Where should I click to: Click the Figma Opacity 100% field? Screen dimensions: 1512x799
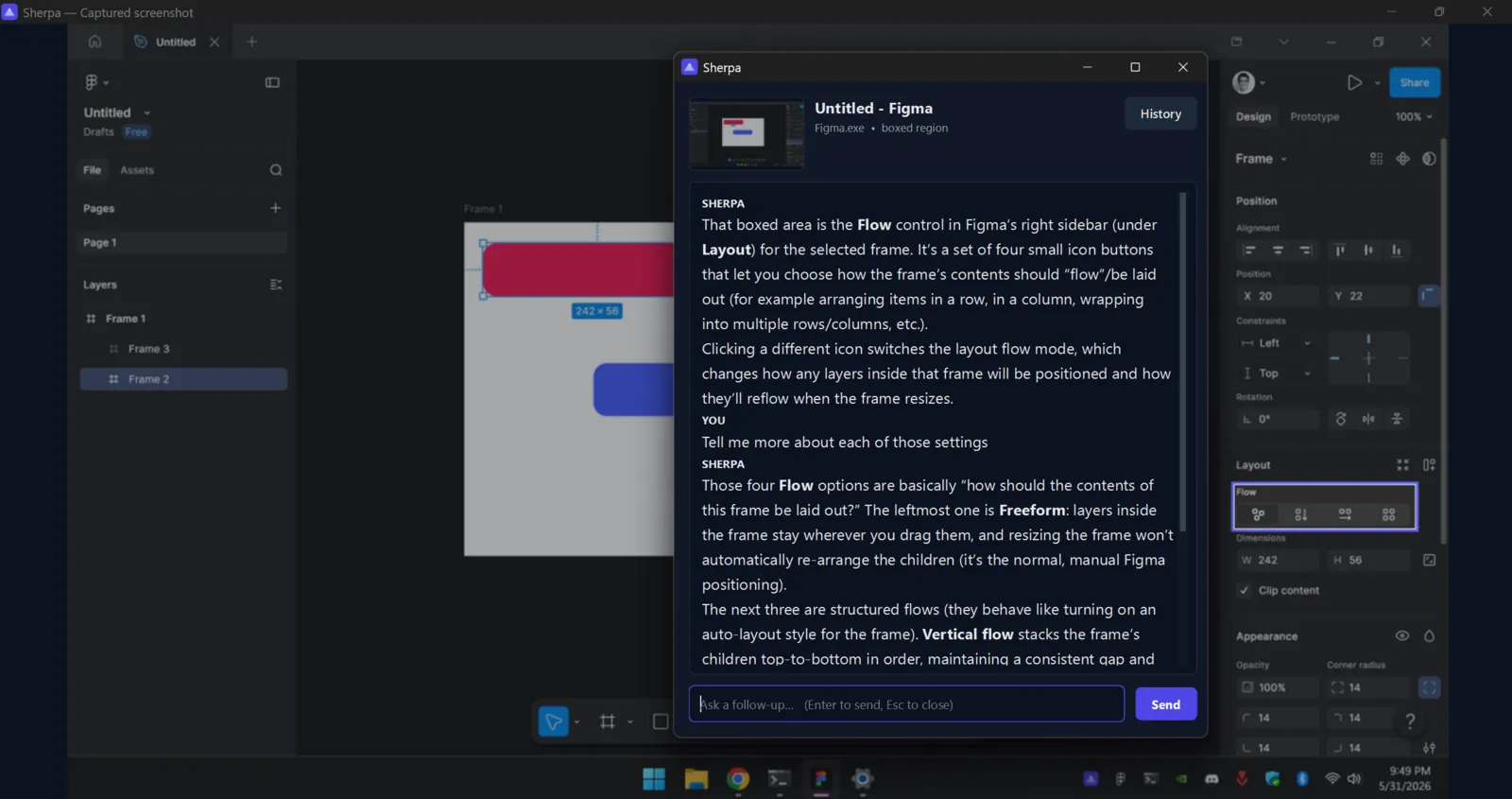tap(1277, 687)
